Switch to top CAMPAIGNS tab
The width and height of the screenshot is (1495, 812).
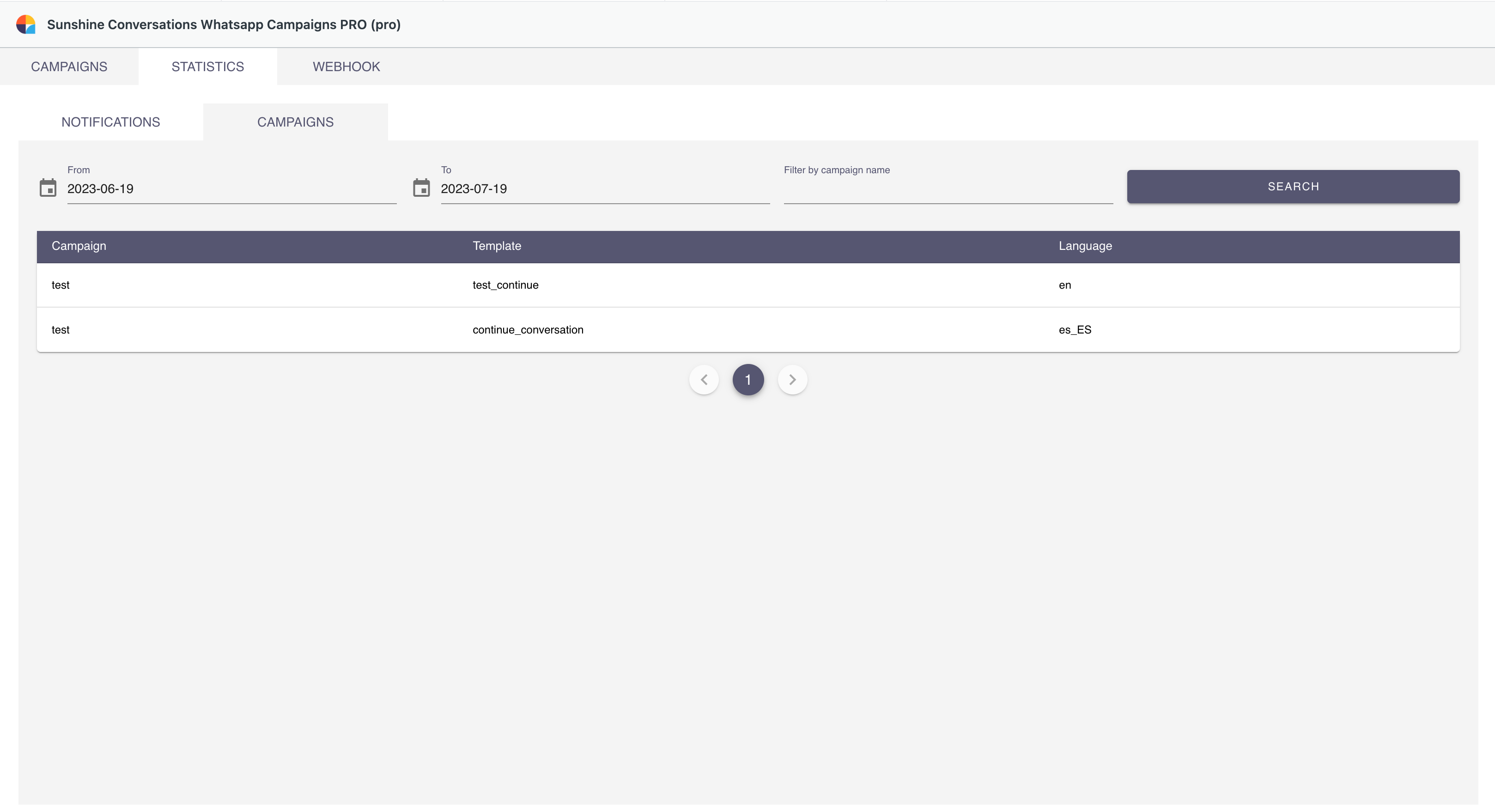click(x=69, y=67)
